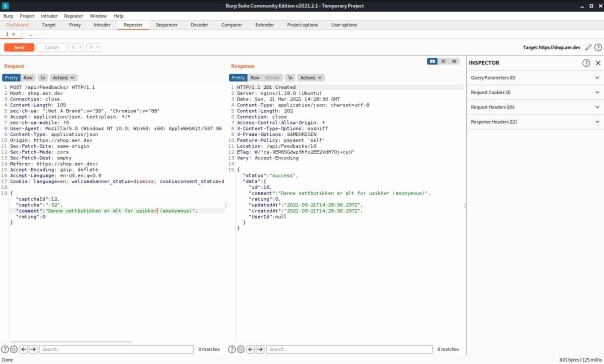Jump to previous match in Request

[24, 349]
